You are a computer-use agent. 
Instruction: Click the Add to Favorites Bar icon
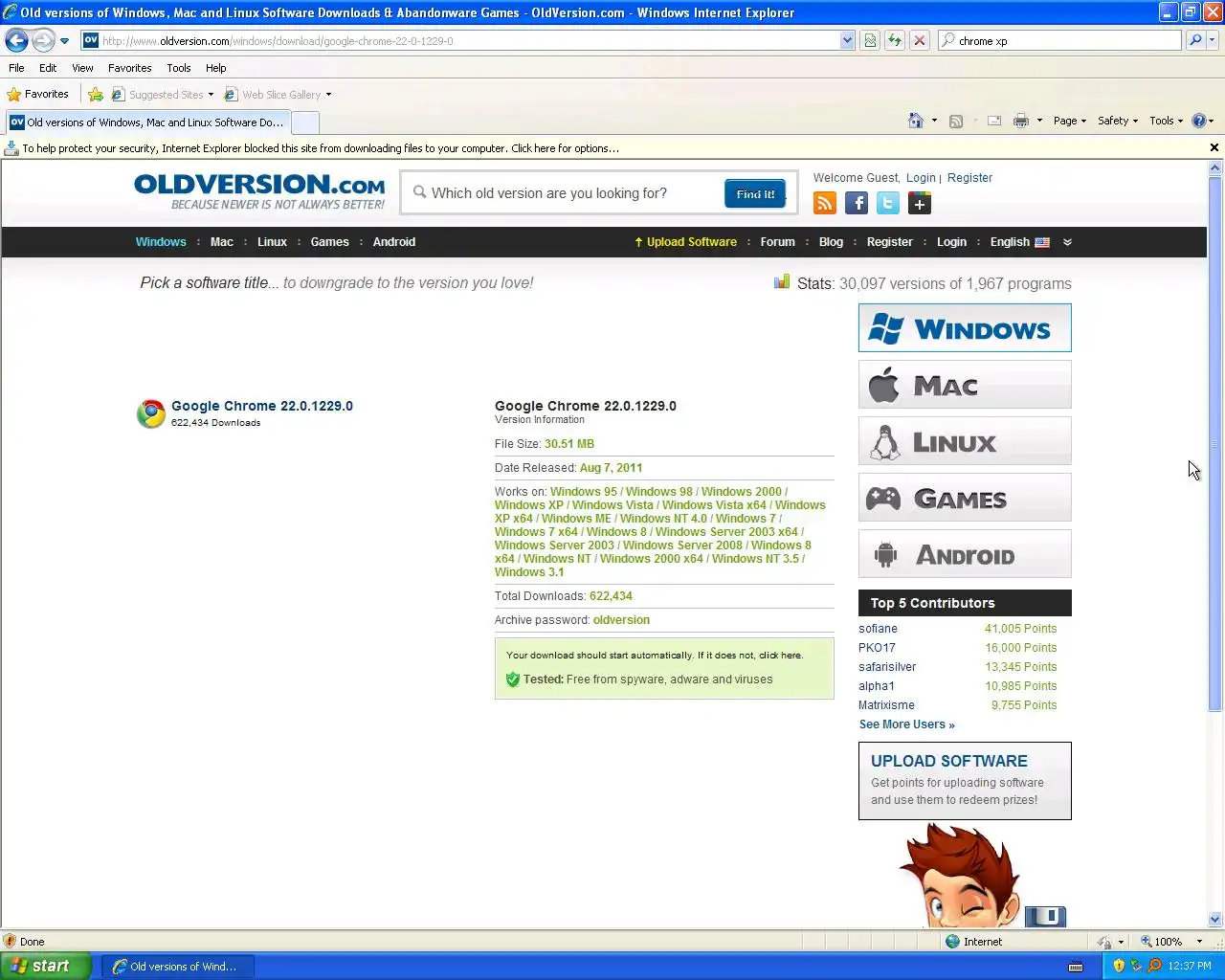(96, 94)
